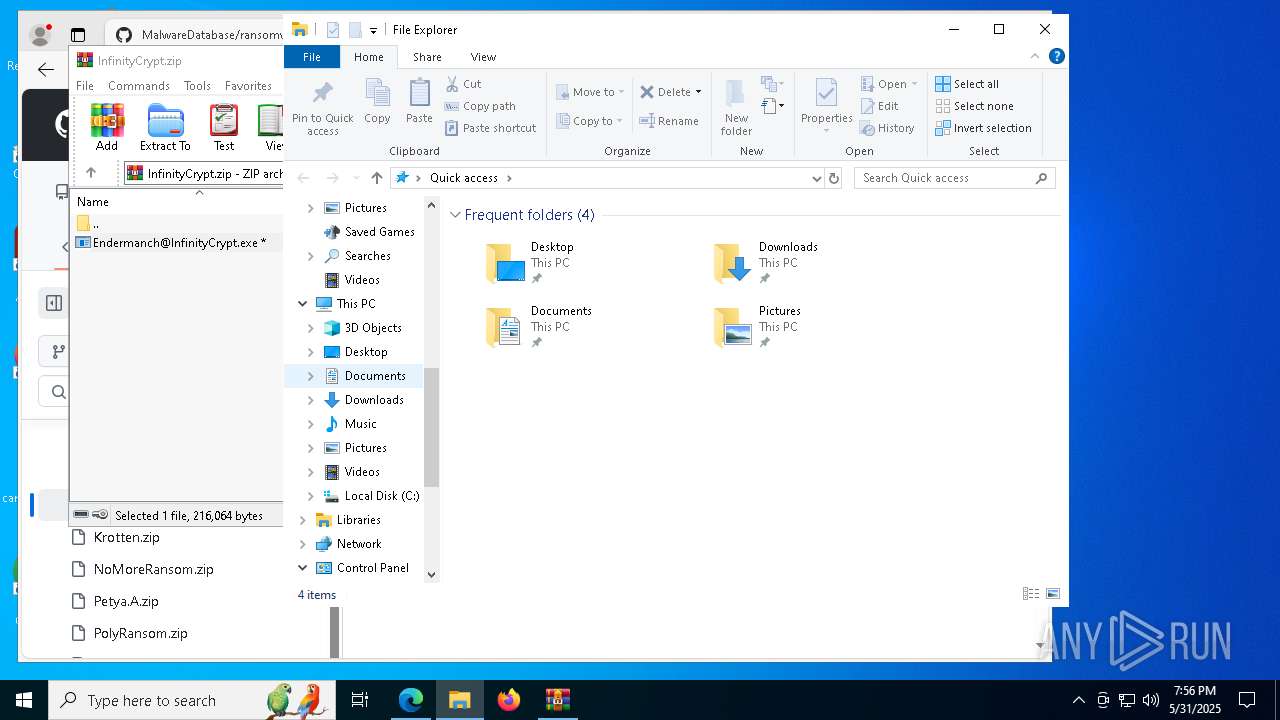This screenshot has height=720, width=1280.
Task: Select Music in navigation tree
Action: tap(360, 424)
